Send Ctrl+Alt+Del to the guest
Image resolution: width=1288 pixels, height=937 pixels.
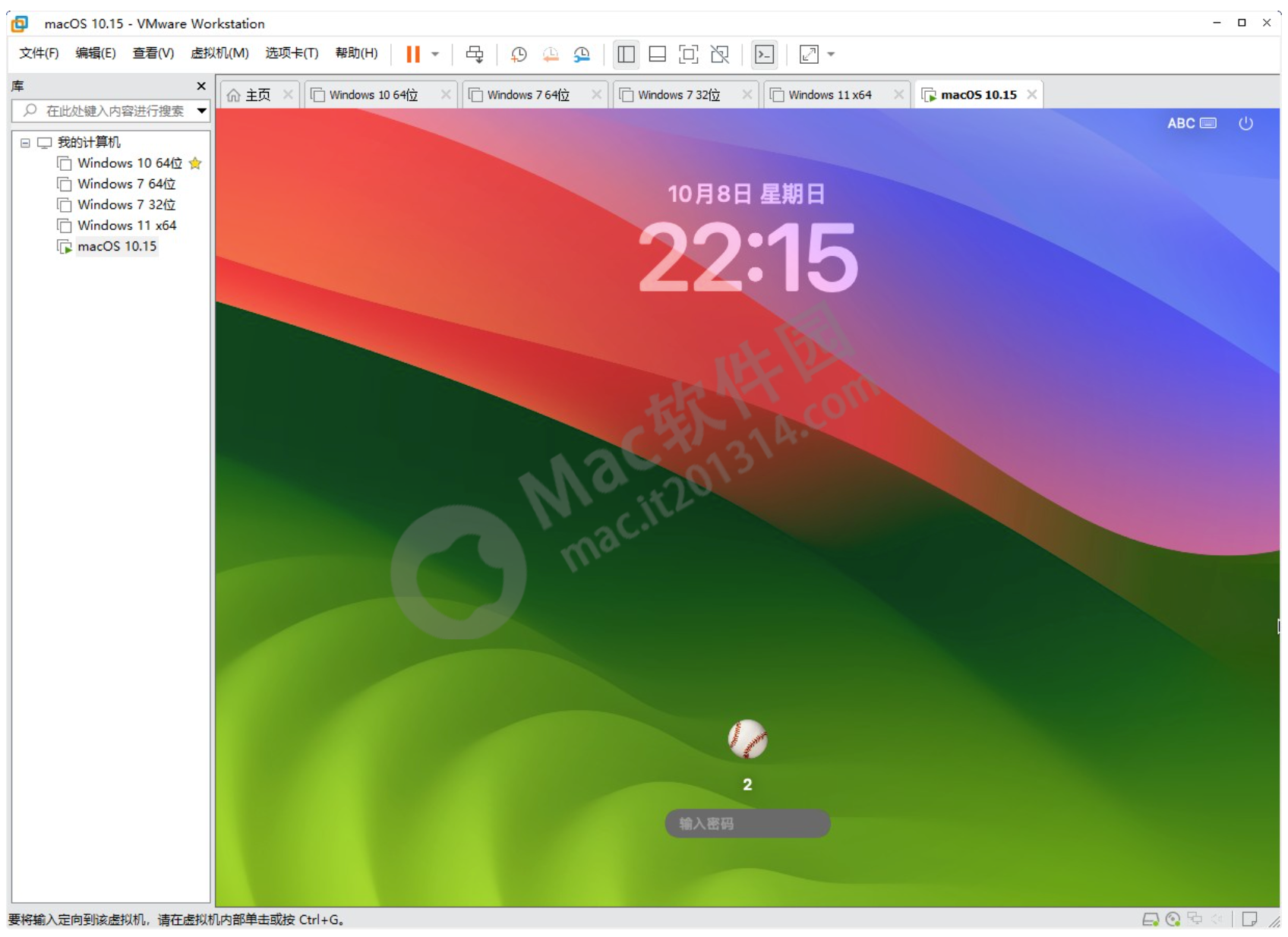click(x=475, y=54)
